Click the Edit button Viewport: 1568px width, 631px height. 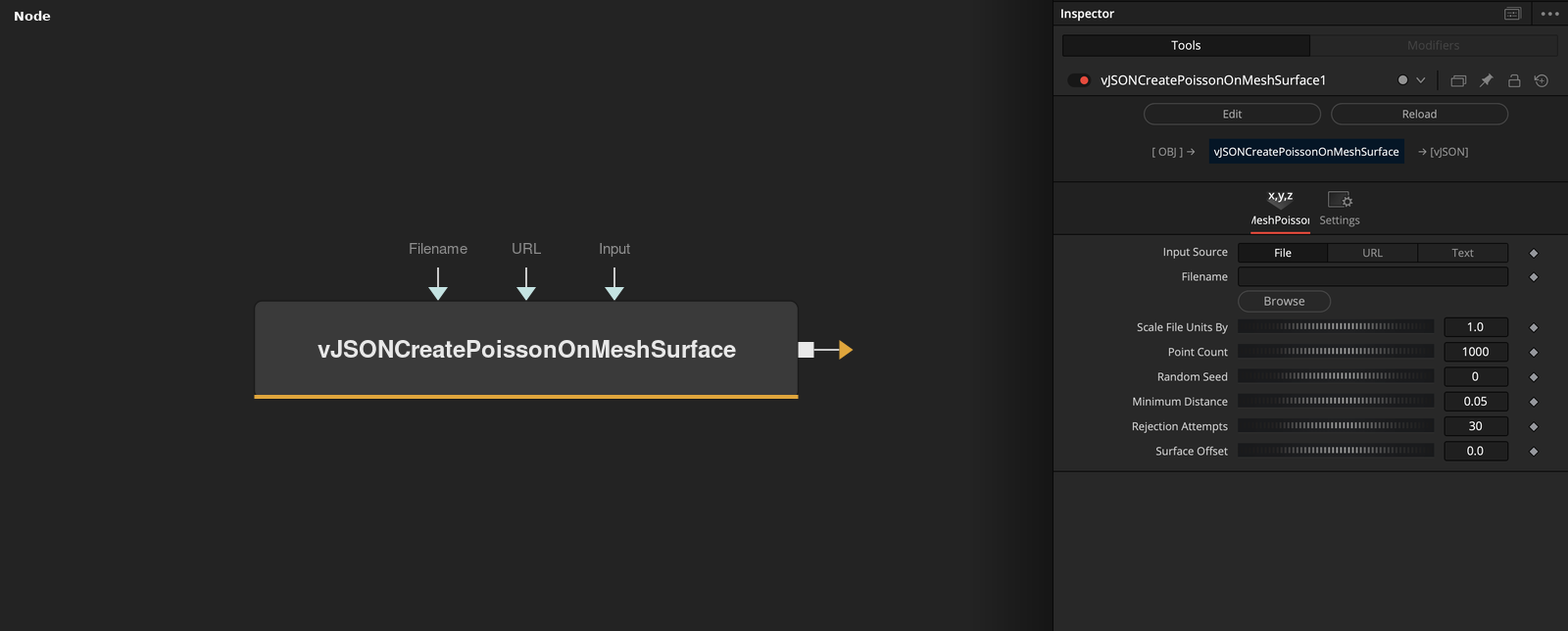pyautogui.click(x=1232, y=114)
